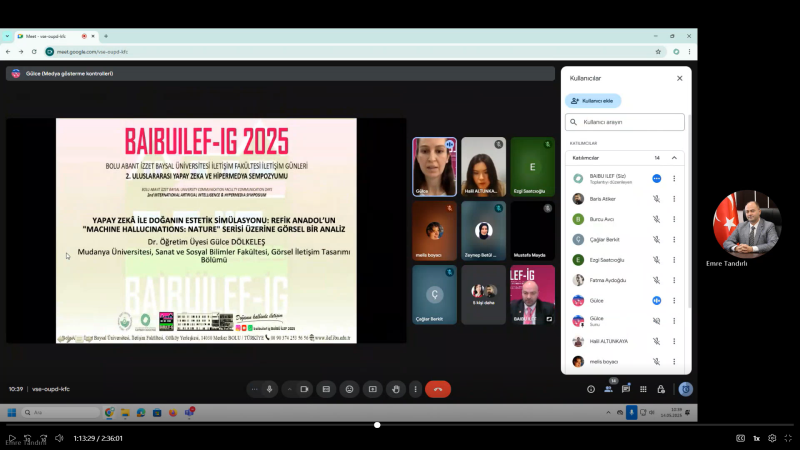This screenshot has width=800, height=450.
Task: Click the muted mic icon for Barış Atiker
Action: (x=657, y=198)
